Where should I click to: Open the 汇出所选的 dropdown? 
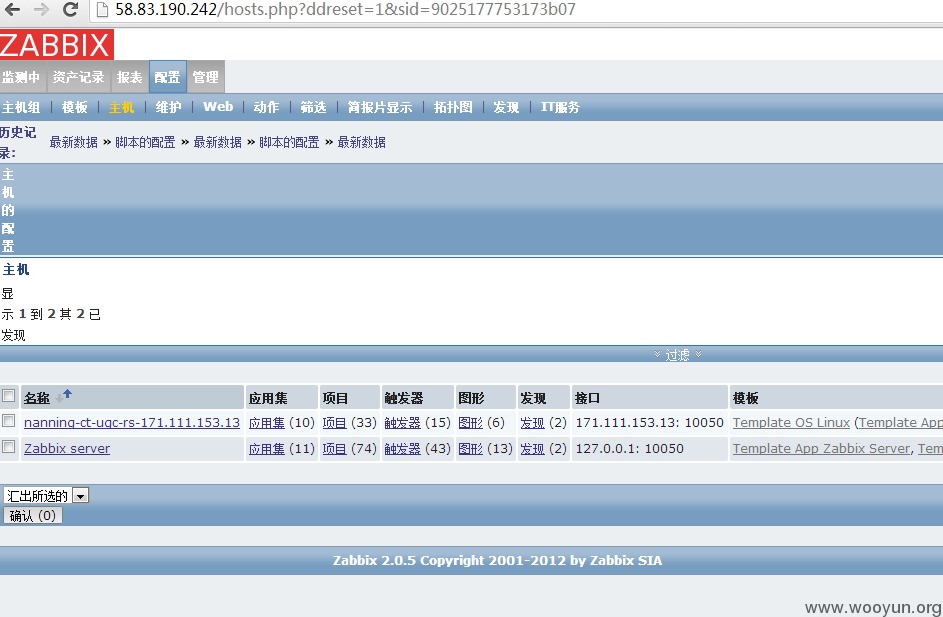pyautogui.click(x=46, y=496)
